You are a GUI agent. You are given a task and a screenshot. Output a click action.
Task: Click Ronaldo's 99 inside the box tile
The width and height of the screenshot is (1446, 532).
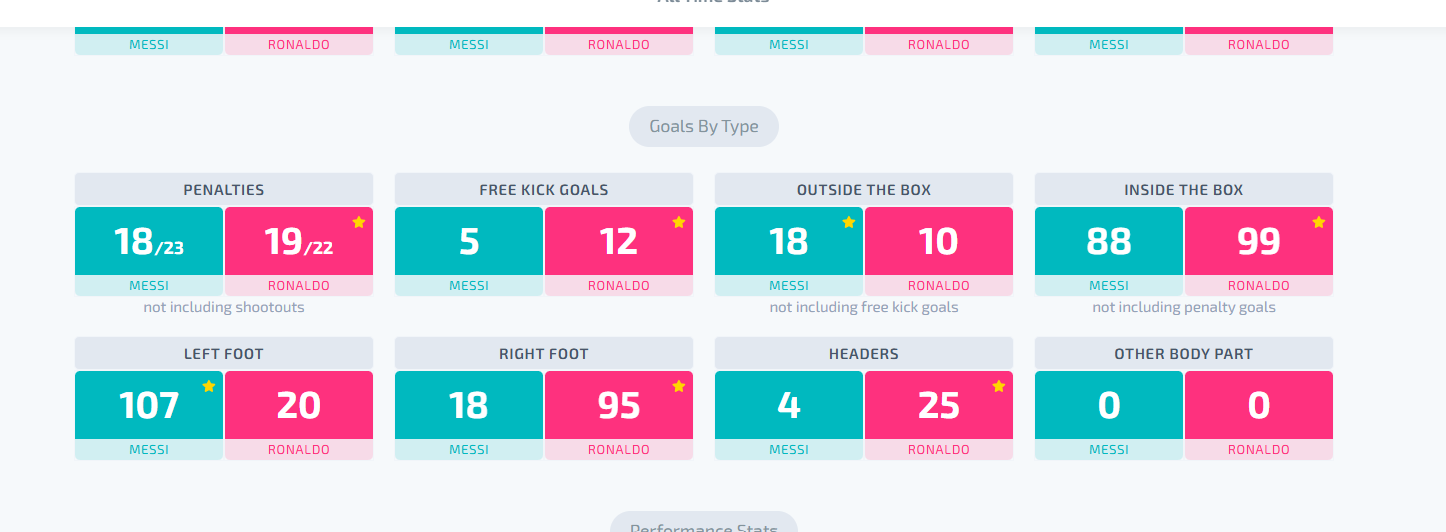(1259, 241)
